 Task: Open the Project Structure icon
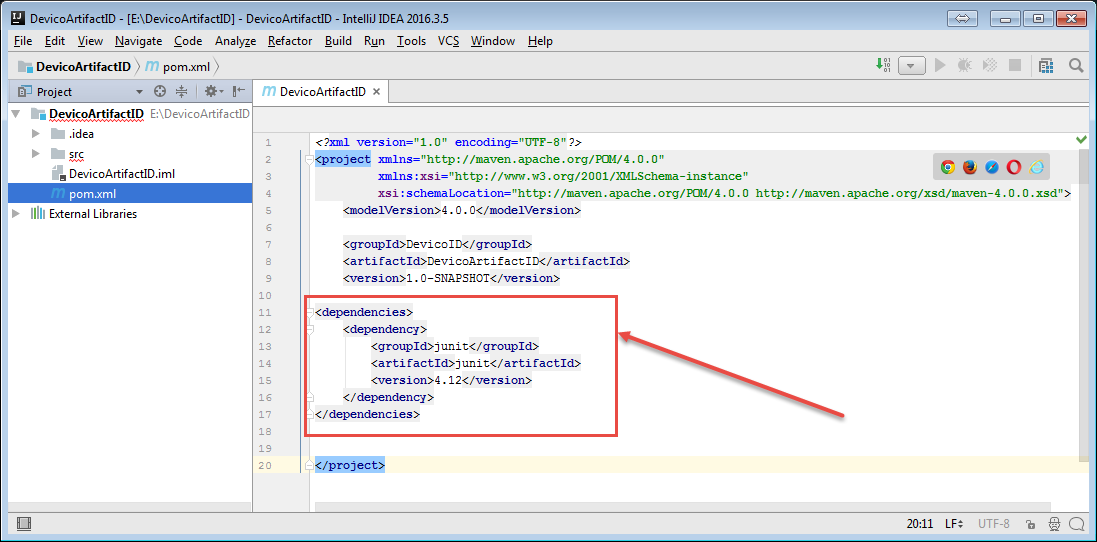[x=1046, y=65]
